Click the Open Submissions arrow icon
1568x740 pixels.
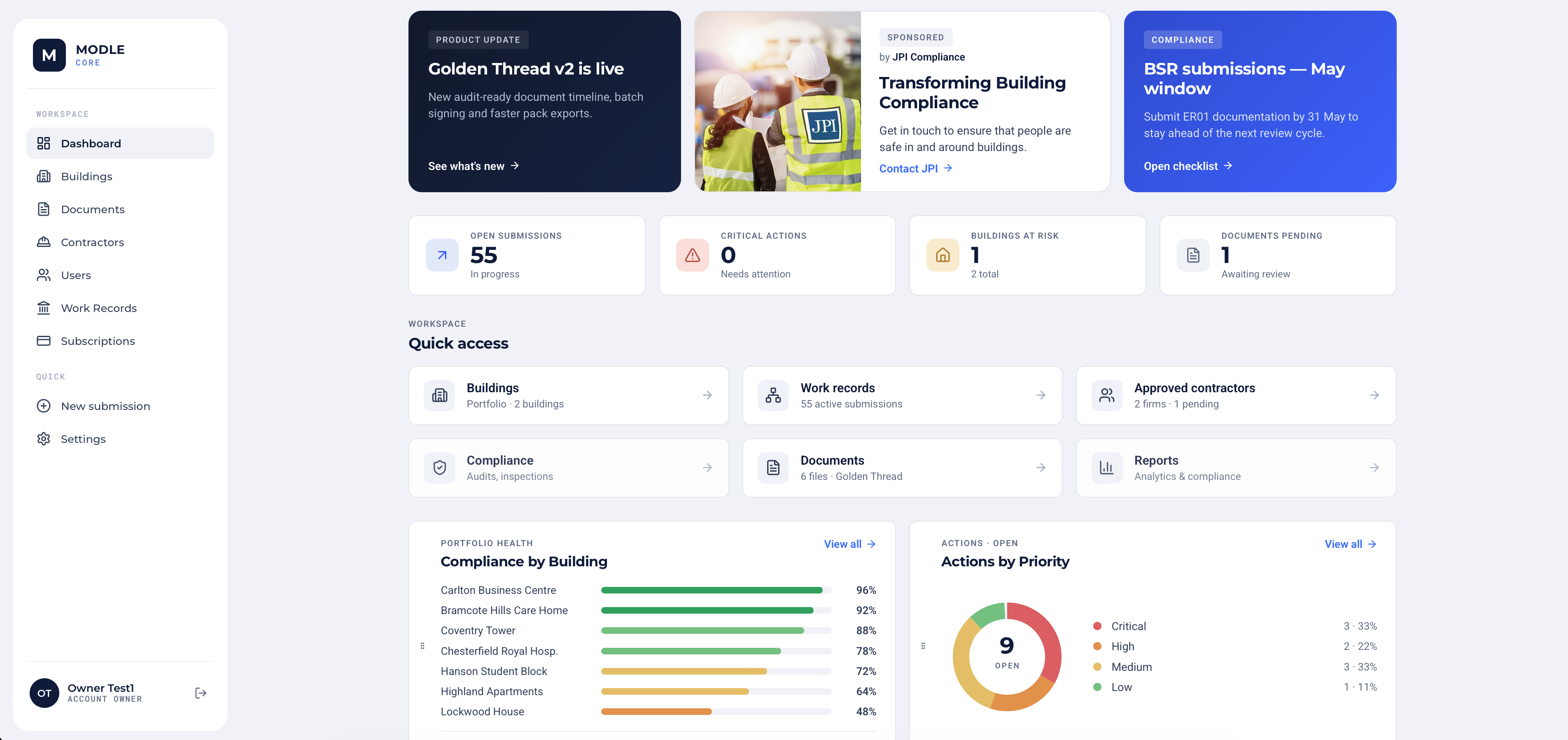tap(442, 256)
